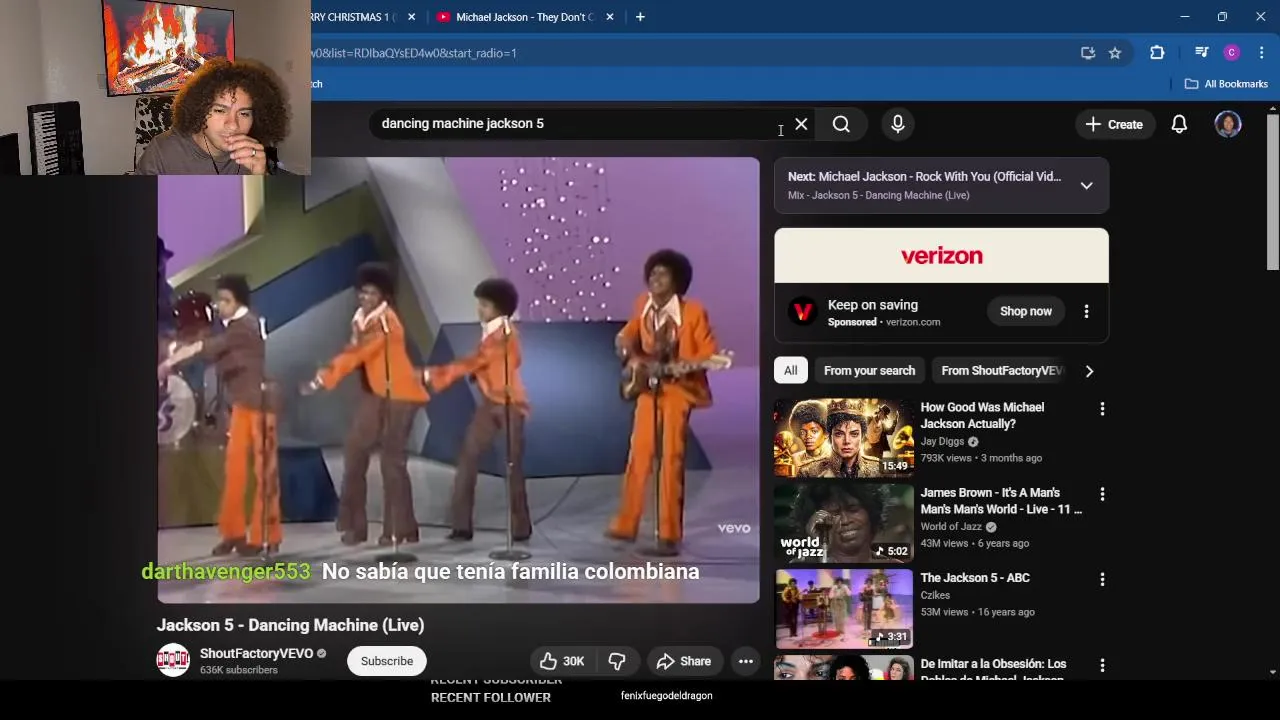
Task: Click the Czikes channel name
Action: pos(935,595)
